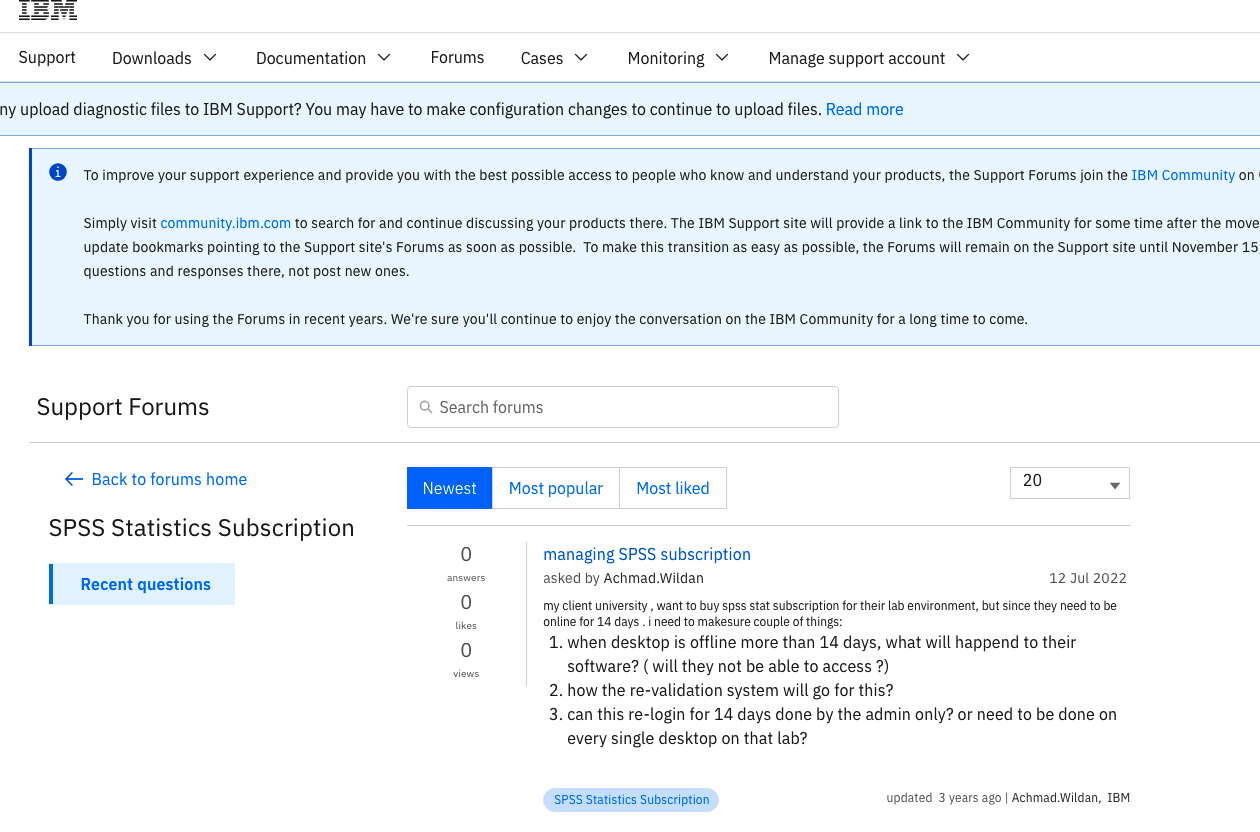Switch to the Most popular tab
Screen dimensions: 1260x832
point(556,488)
